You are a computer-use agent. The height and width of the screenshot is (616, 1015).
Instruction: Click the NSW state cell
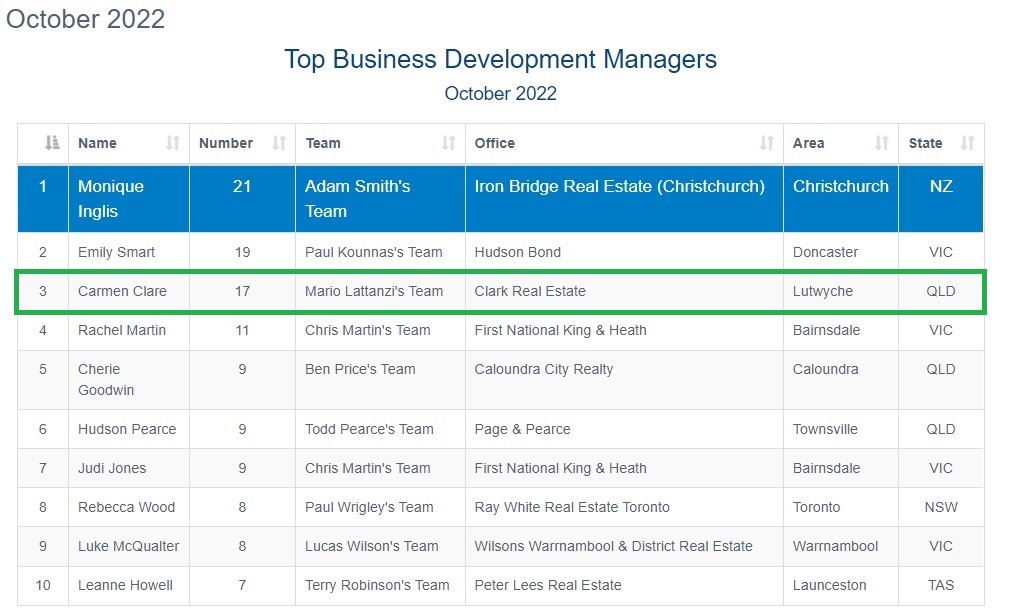click(941, 507)
